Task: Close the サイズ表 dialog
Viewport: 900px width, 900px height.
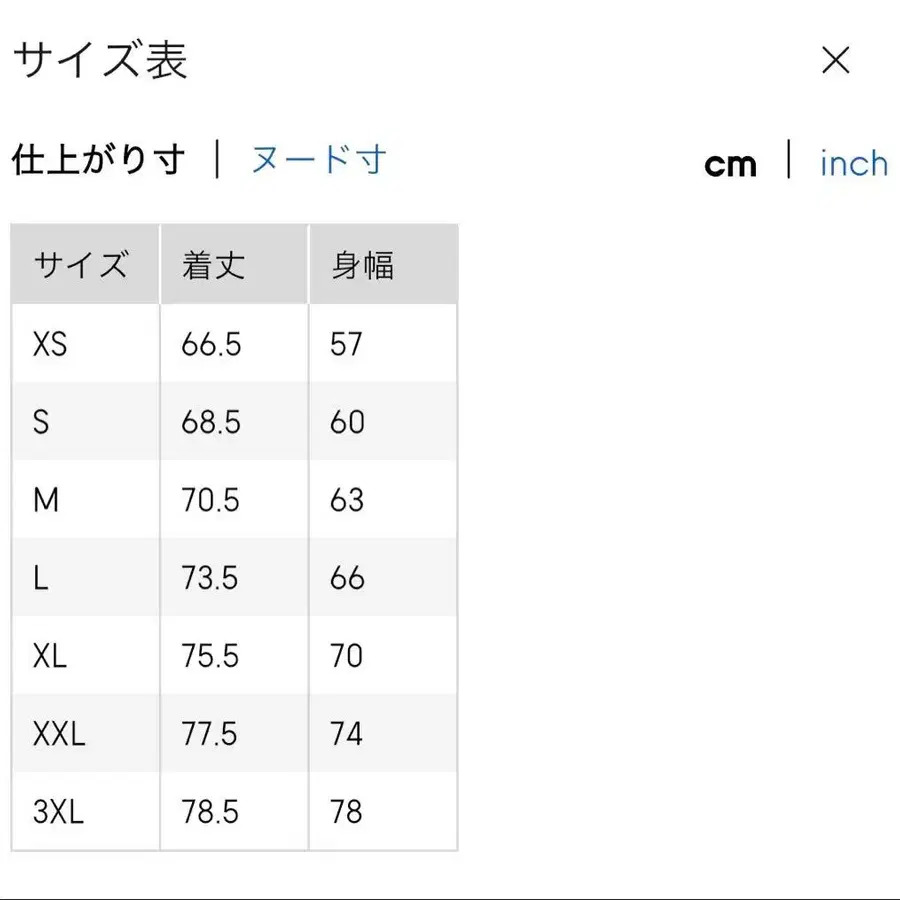Action: pyautogui.click(x=835, y=62)
